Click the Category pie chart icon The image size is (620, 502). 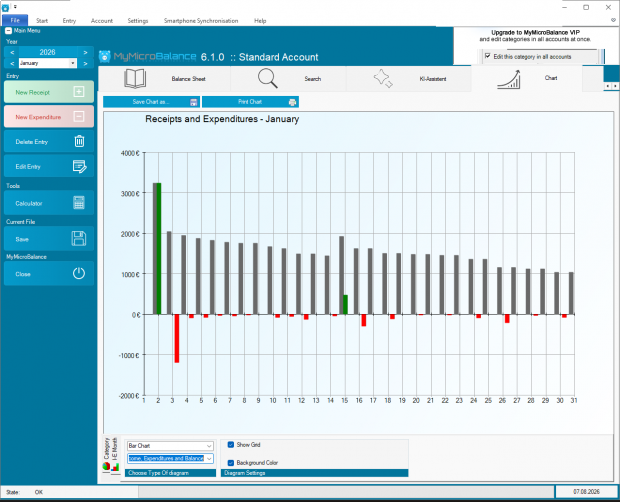(x=106, y=467)
